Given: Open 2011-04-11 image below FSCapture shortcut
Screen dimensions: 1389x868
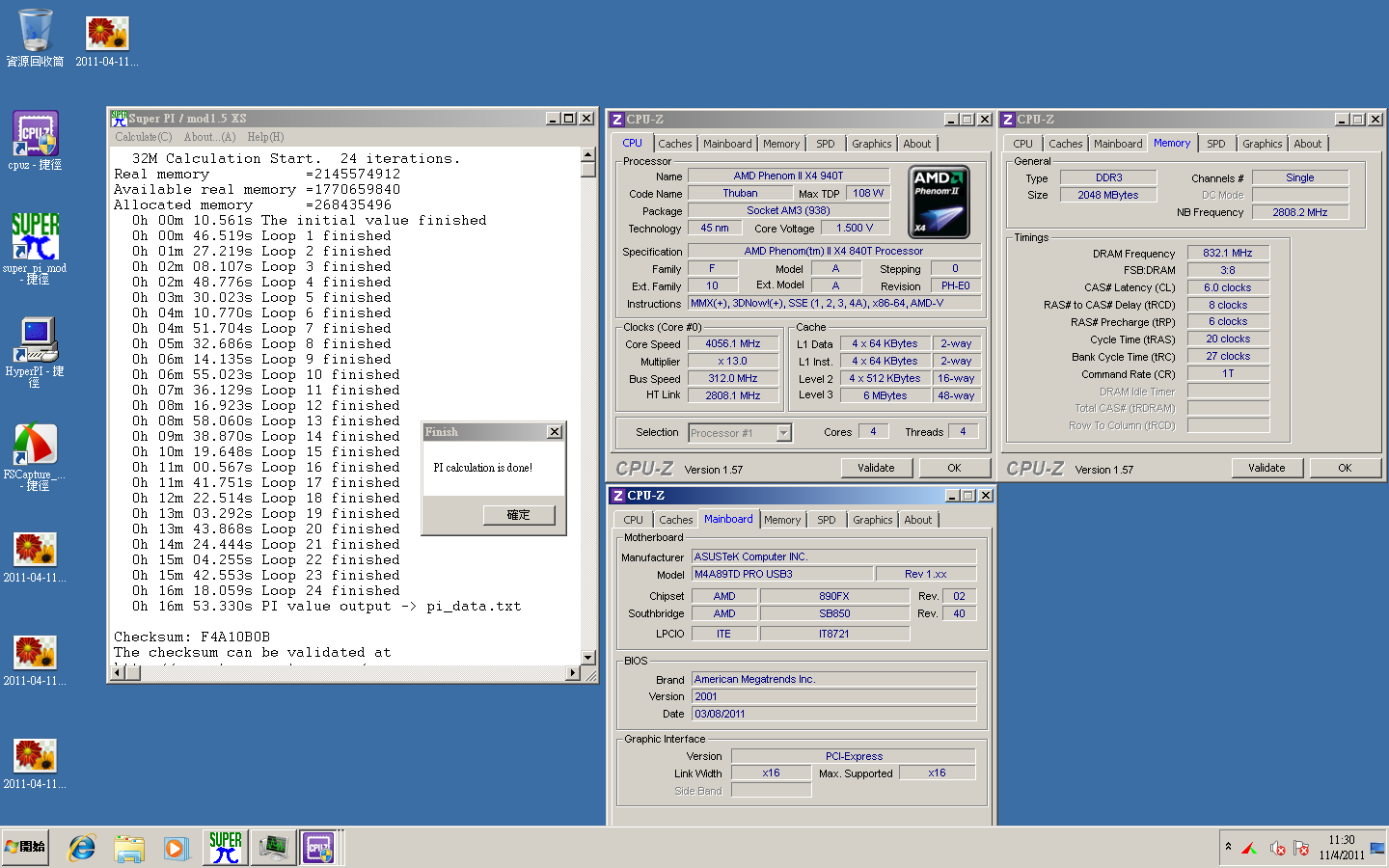Looking at the screenshot, I should pyautogui.click(x=36, y=557).
